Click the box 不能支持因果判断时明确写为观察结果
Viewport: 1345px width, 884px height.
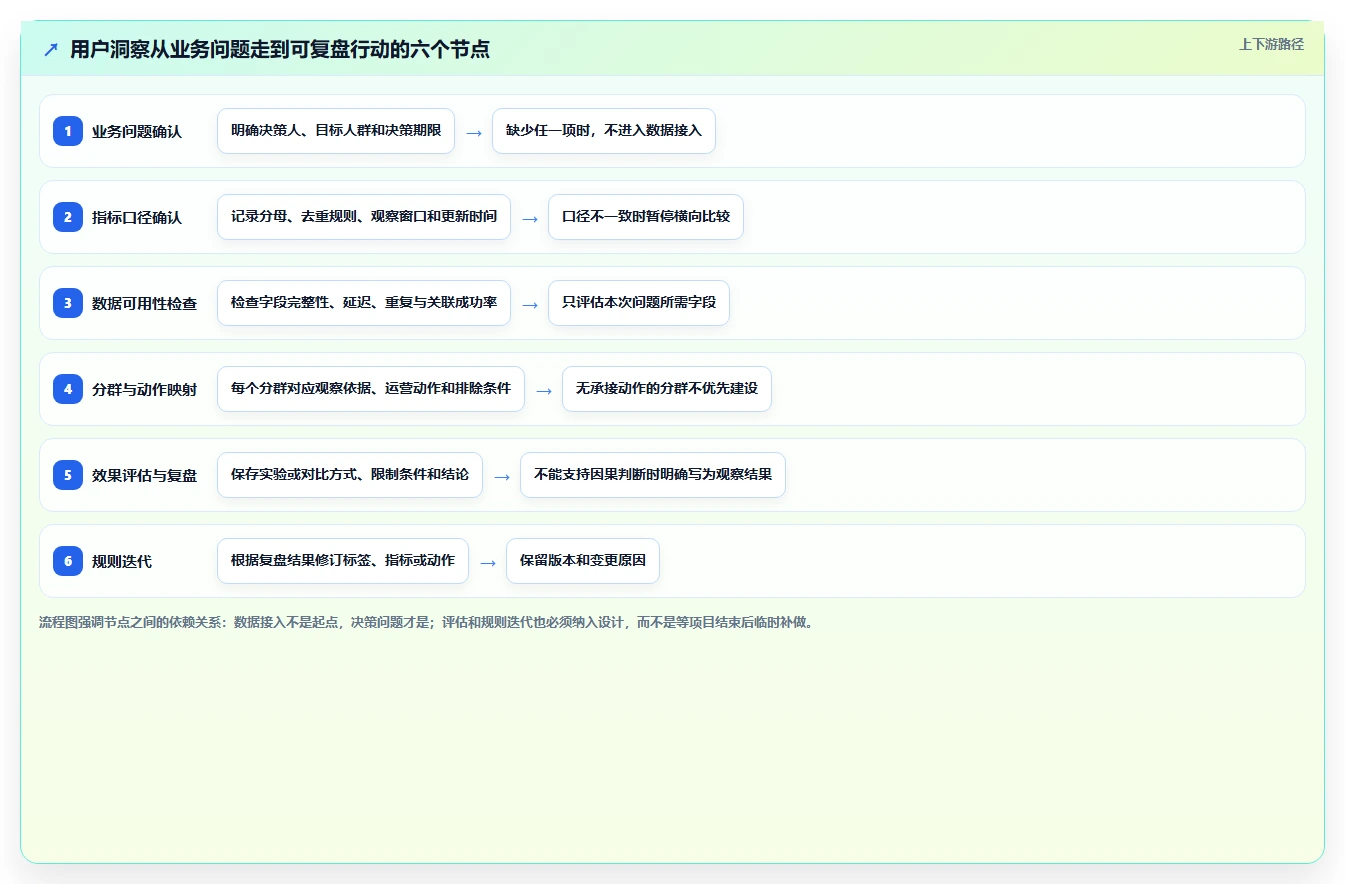pyautogui.click(x=653, y=475)
